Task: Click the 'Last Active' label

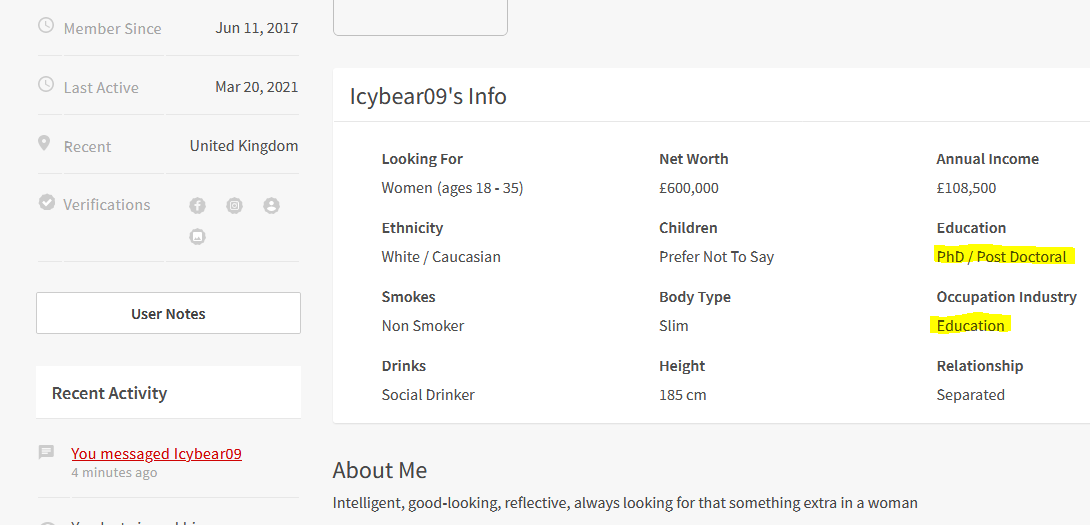Action: (101, 88)
